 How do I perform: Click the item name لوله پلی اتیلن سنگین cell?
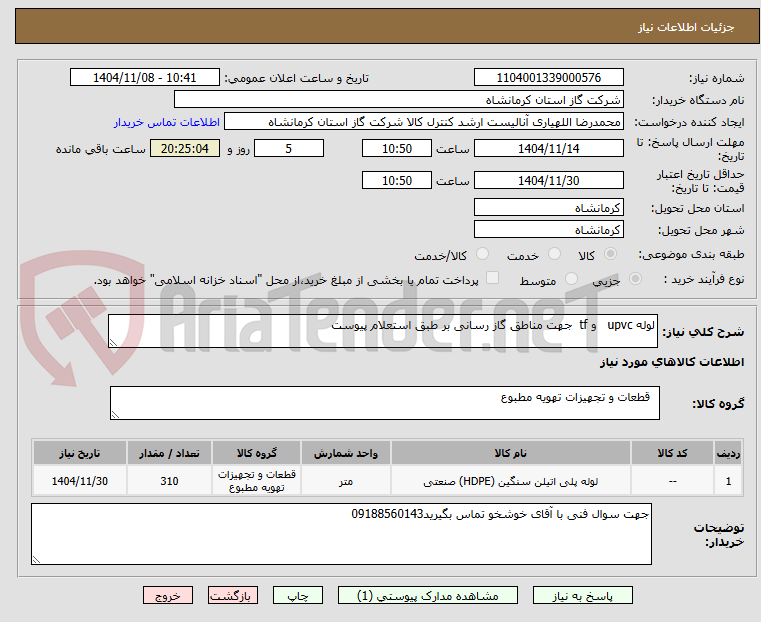[511, 481]
